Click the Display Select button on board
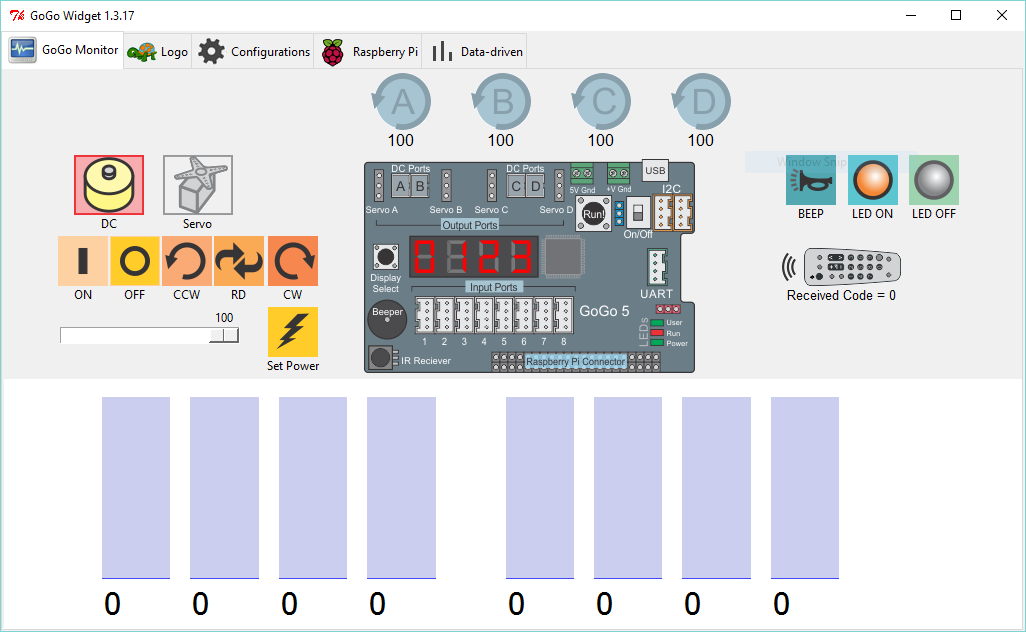Screen dimensions: 1026x632 click(x=385, y=257)
